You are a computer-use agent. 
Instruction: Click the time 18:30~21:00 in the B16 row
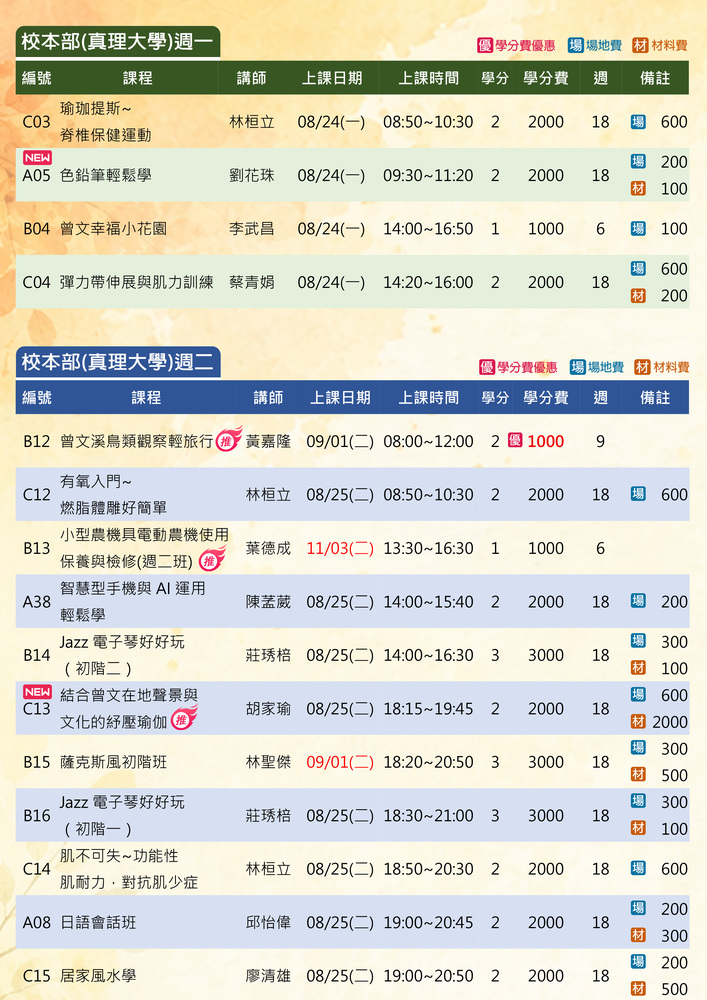428,816
